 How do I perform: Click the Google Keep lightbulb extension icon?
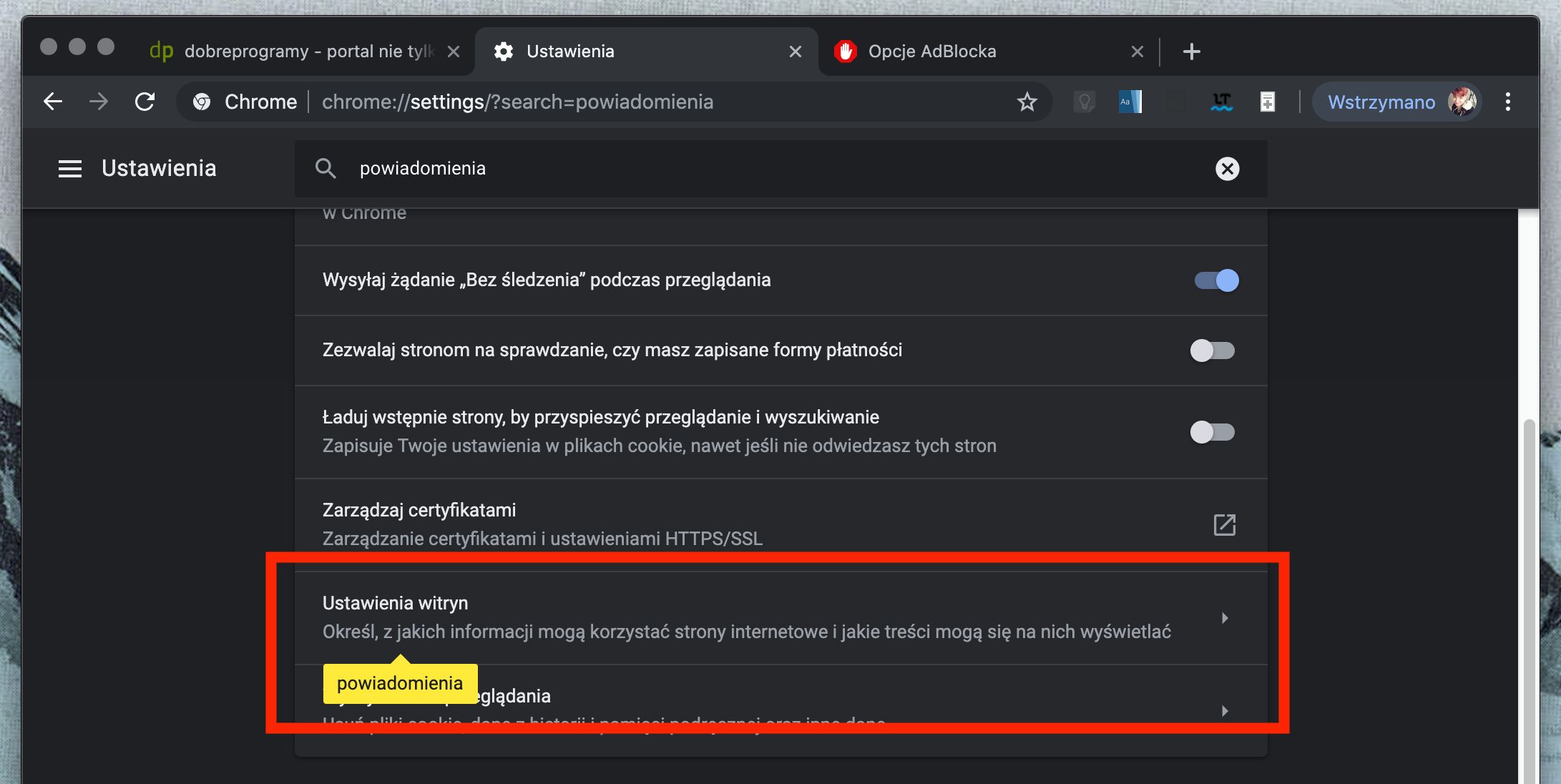pos(1085,102)
